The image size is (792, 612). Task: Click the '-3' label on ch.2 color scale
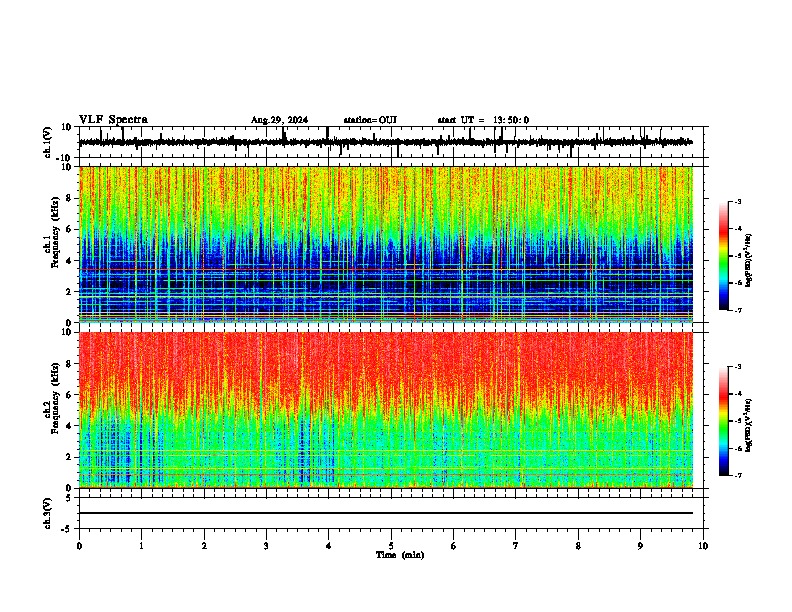737,367
